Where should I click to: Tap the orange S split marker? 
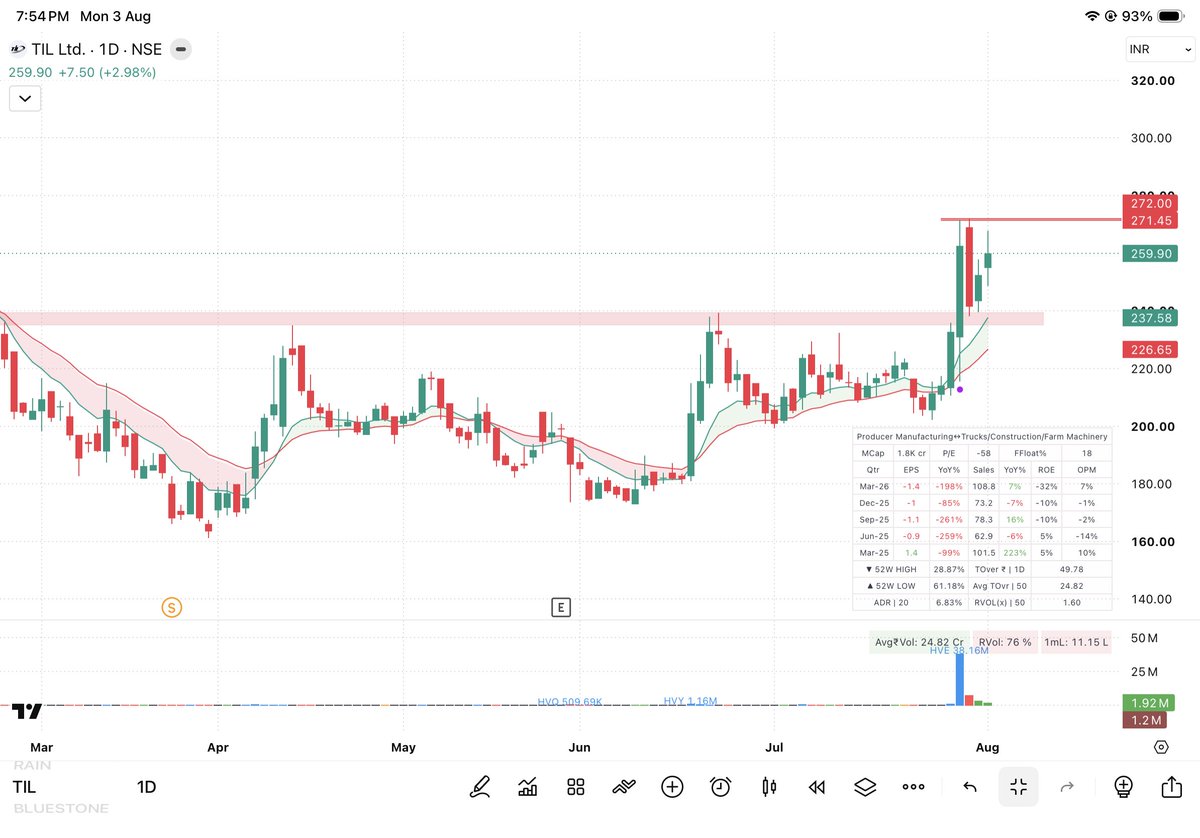click(172, 607)
